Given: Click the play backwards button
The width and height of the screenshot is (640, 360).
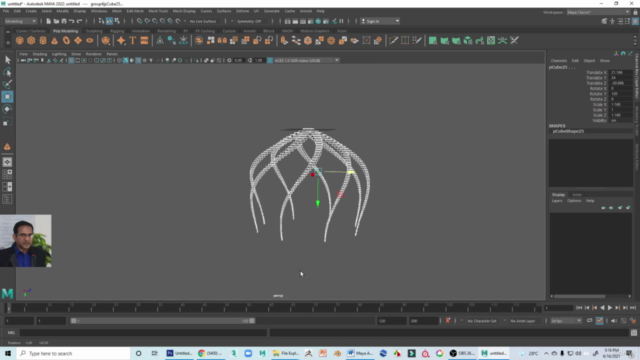Looking at the screenshot, I should [602, 308].
